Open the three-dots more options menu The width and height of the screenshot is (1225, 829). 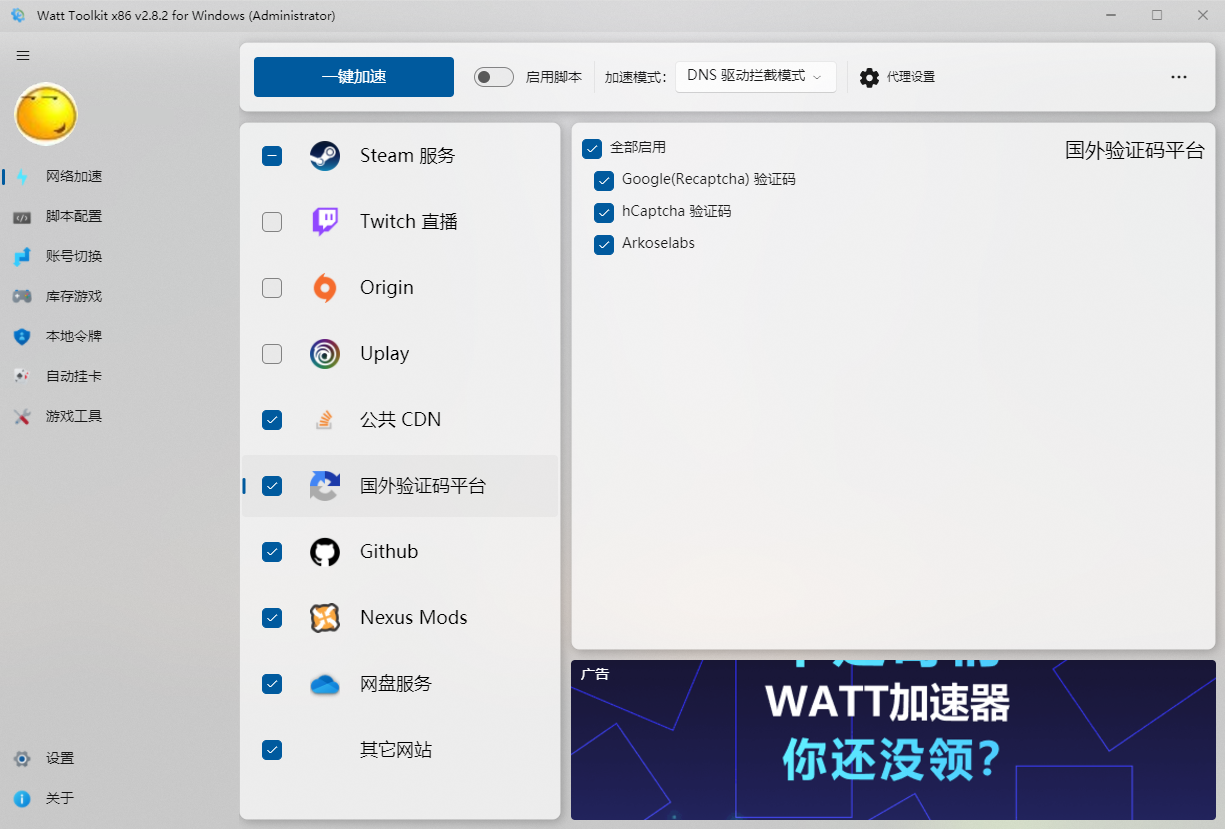point(1179,77)
